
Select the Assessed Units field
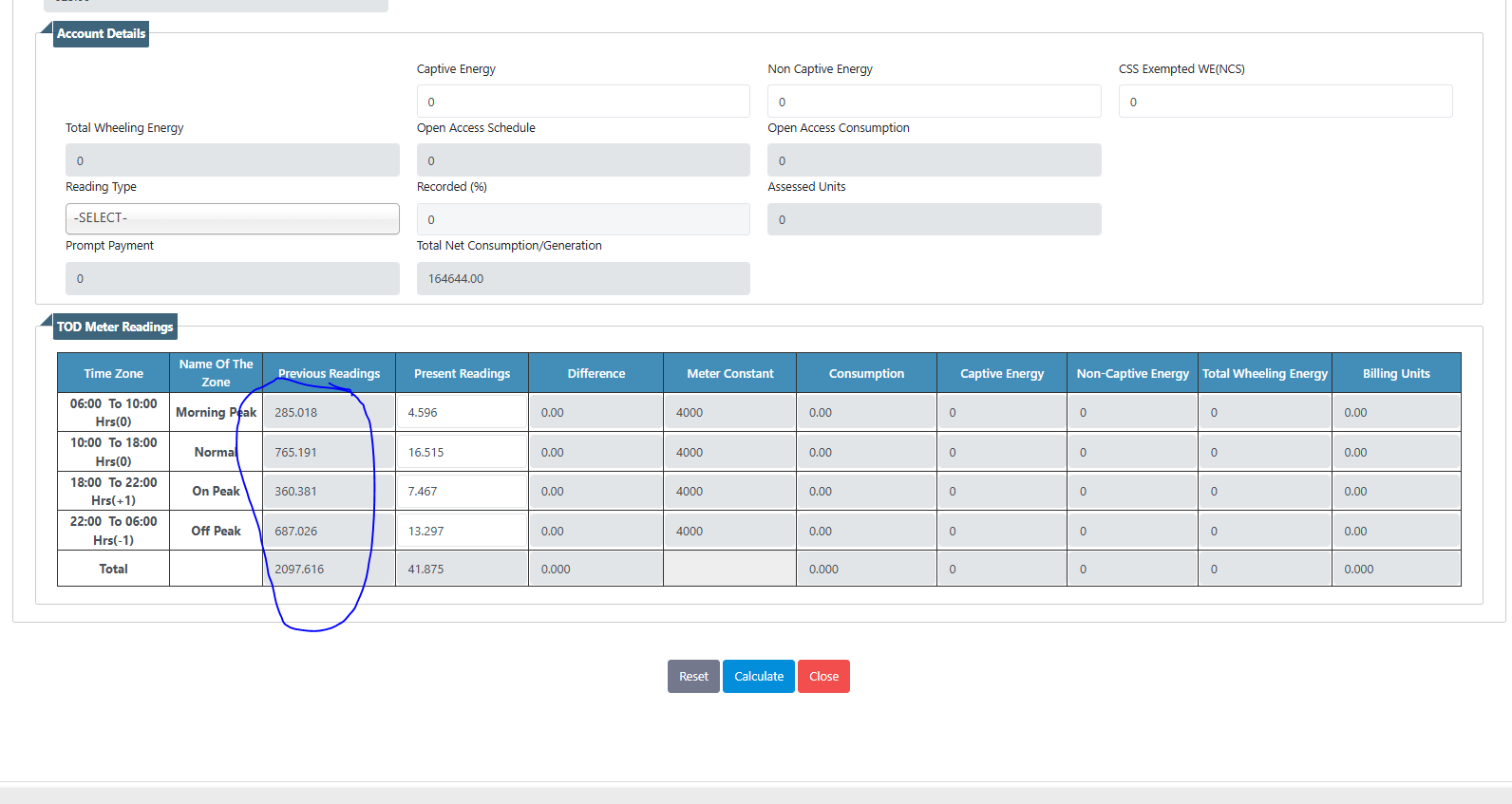coord(934,219)
